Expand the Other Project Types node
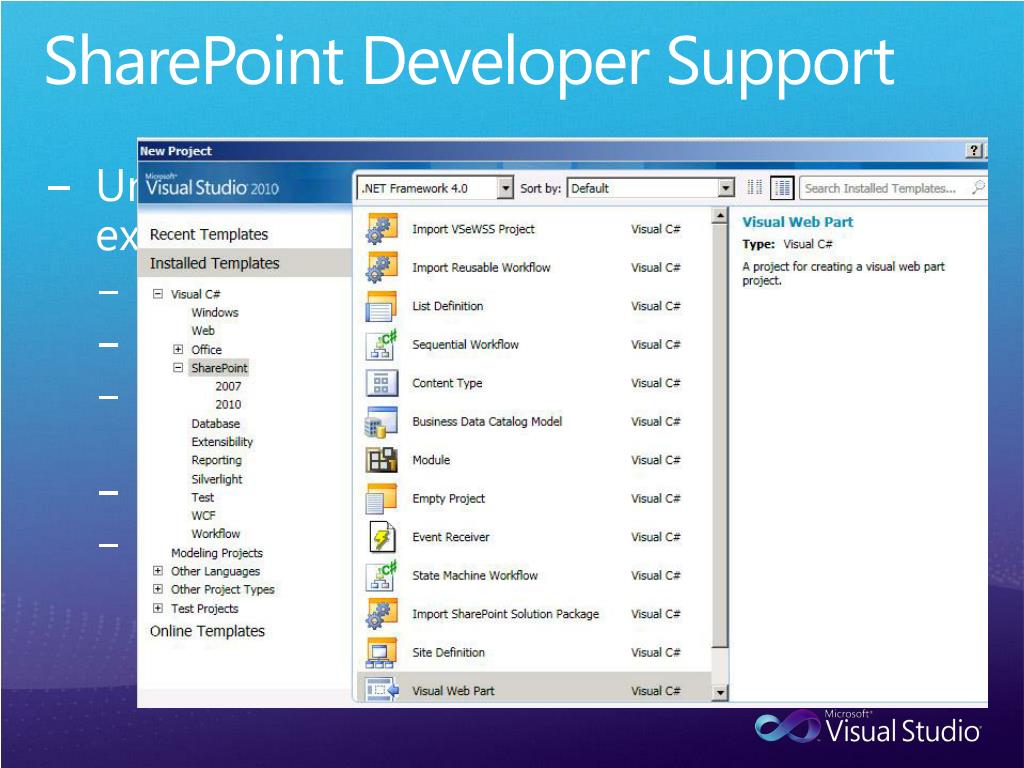This screenshot has width=1024, height=768. pos(157,589)
